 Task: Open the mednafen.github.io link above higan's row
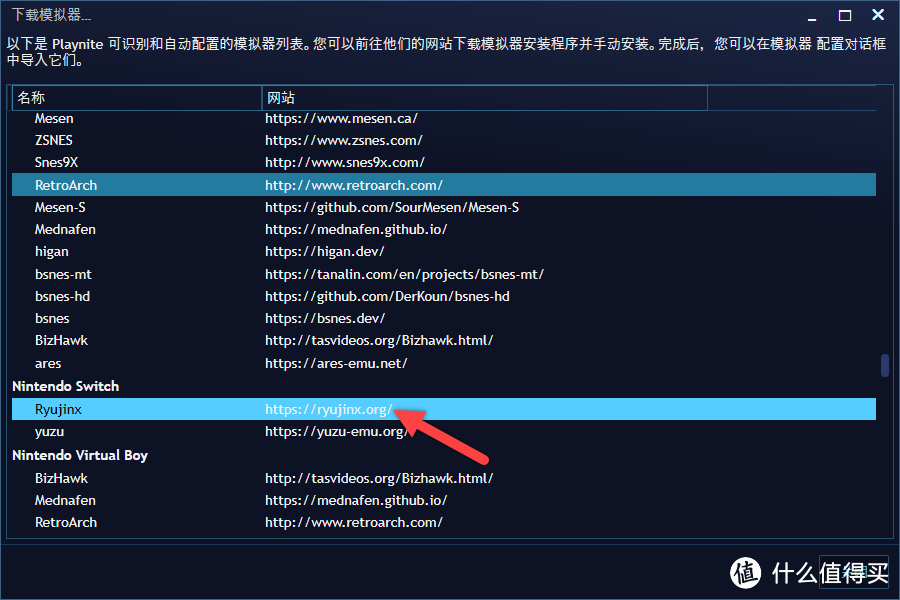pyautogui.click(x=356, y=229)
